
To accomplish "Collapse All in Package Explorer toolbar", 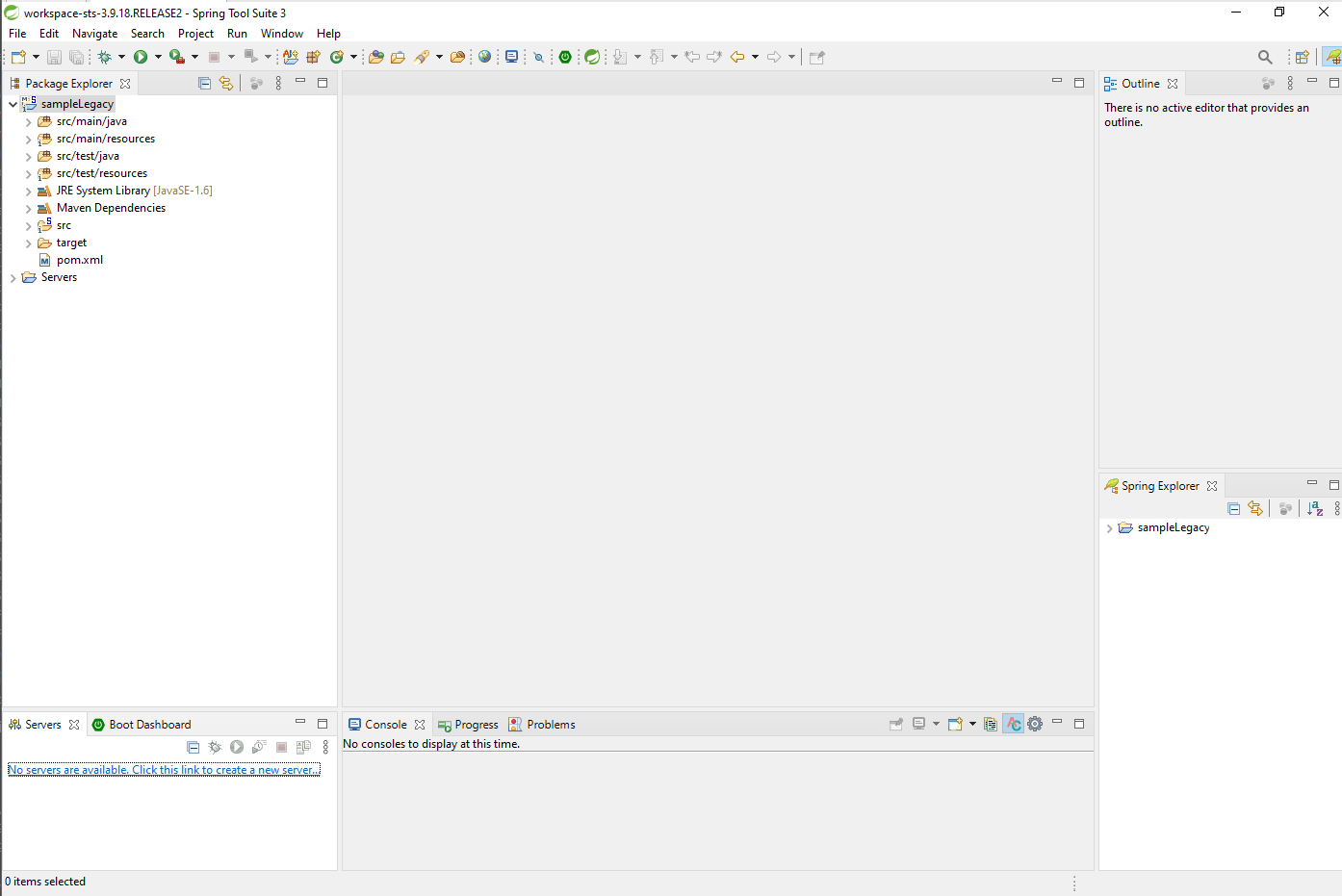I will 204,84.
